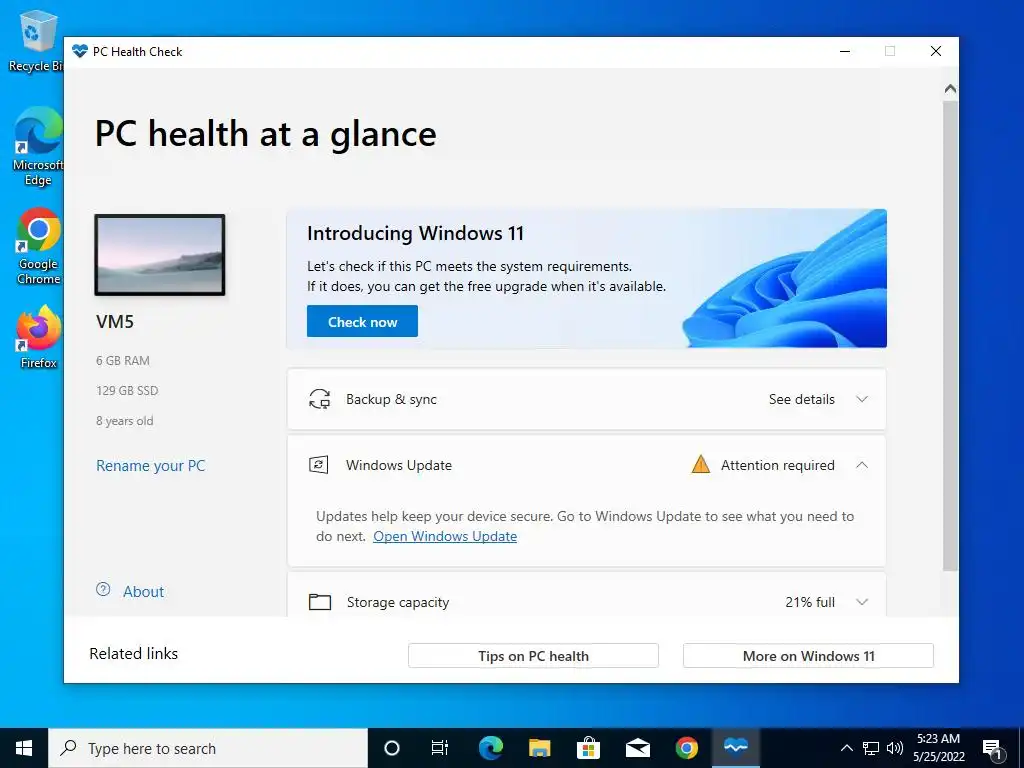
Task: Click the Storage capacity folder icon
Action: click(319, 601)
